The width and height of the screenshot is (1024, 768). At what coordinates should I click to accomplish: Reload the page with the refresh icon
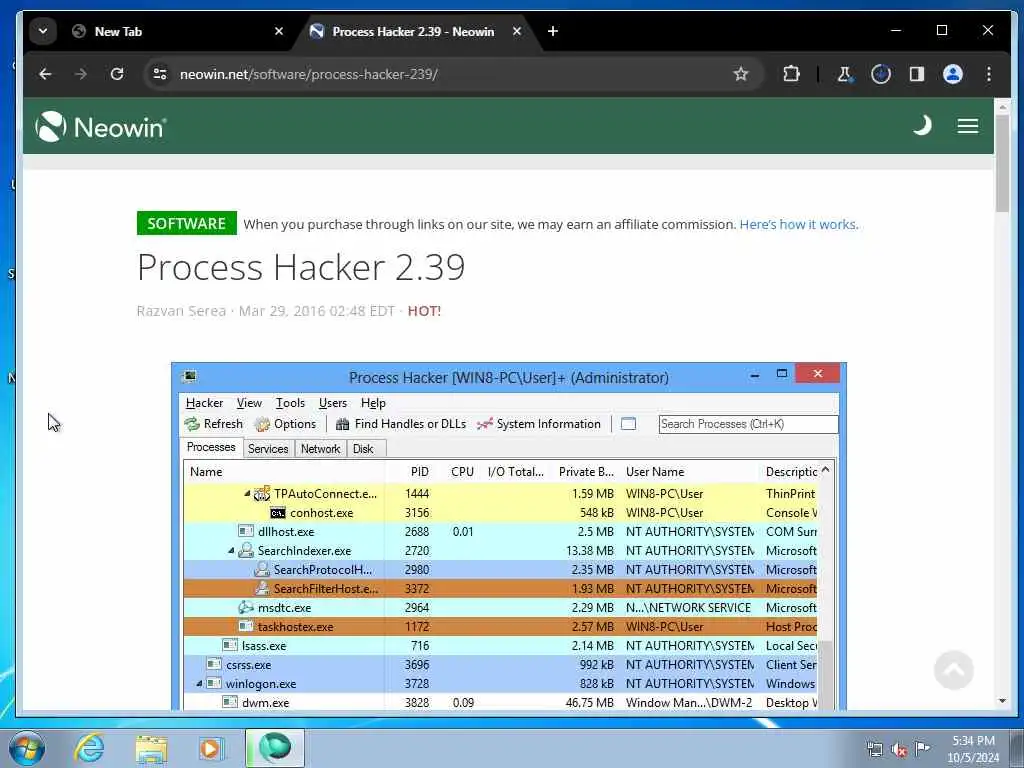(x=117, y=74)
